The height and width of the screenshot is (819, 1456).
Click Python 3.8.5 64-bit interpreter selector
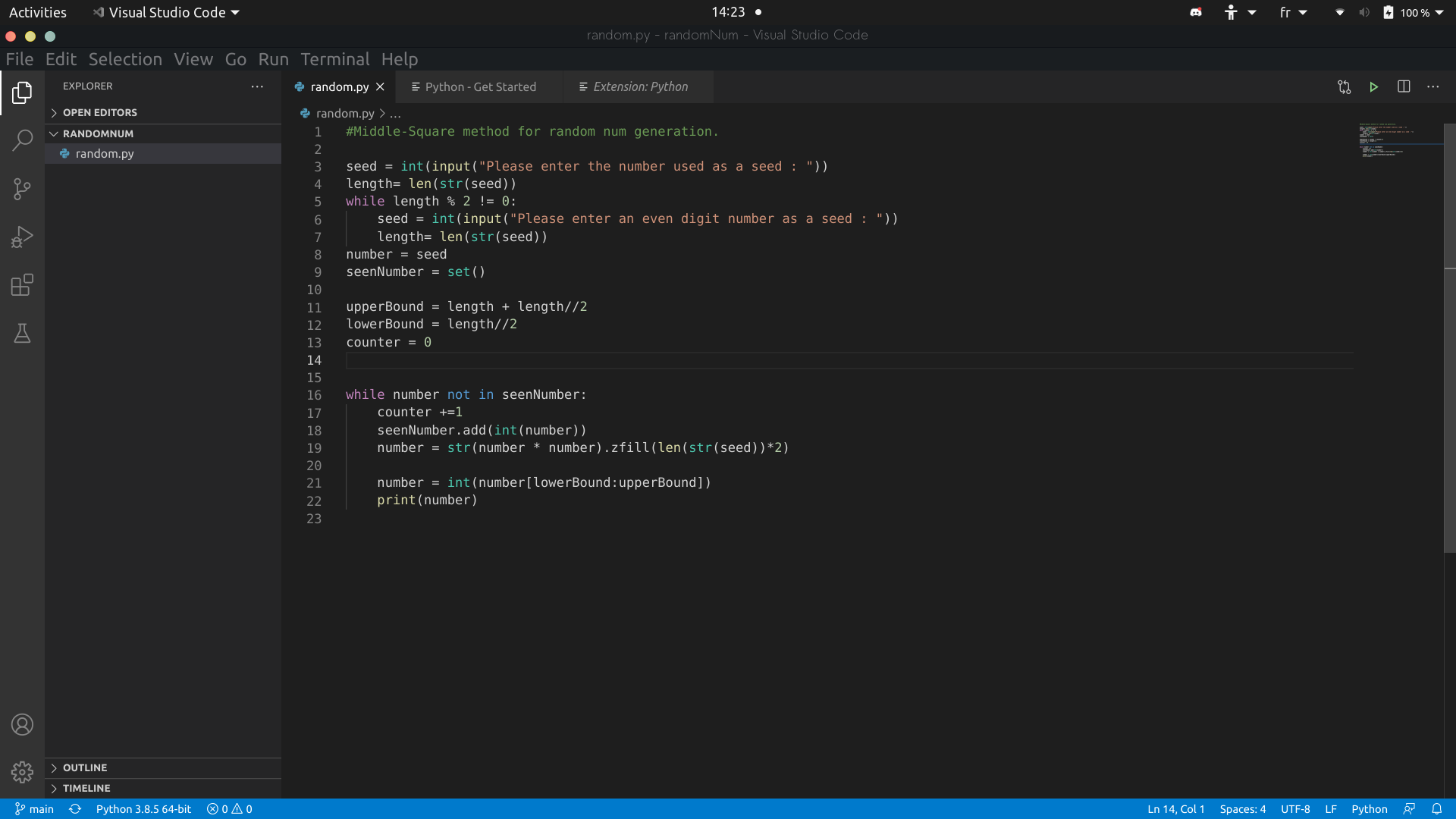coord(143,809)
